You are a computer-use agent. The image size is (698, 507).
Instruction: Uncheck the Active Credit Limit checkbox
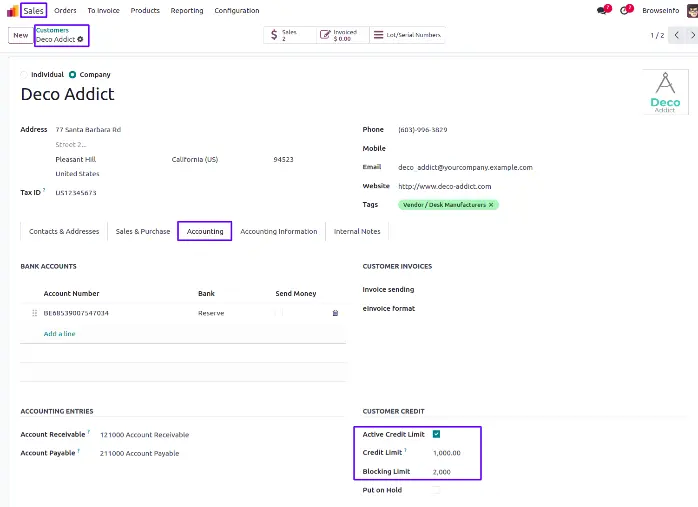(436, 434)
